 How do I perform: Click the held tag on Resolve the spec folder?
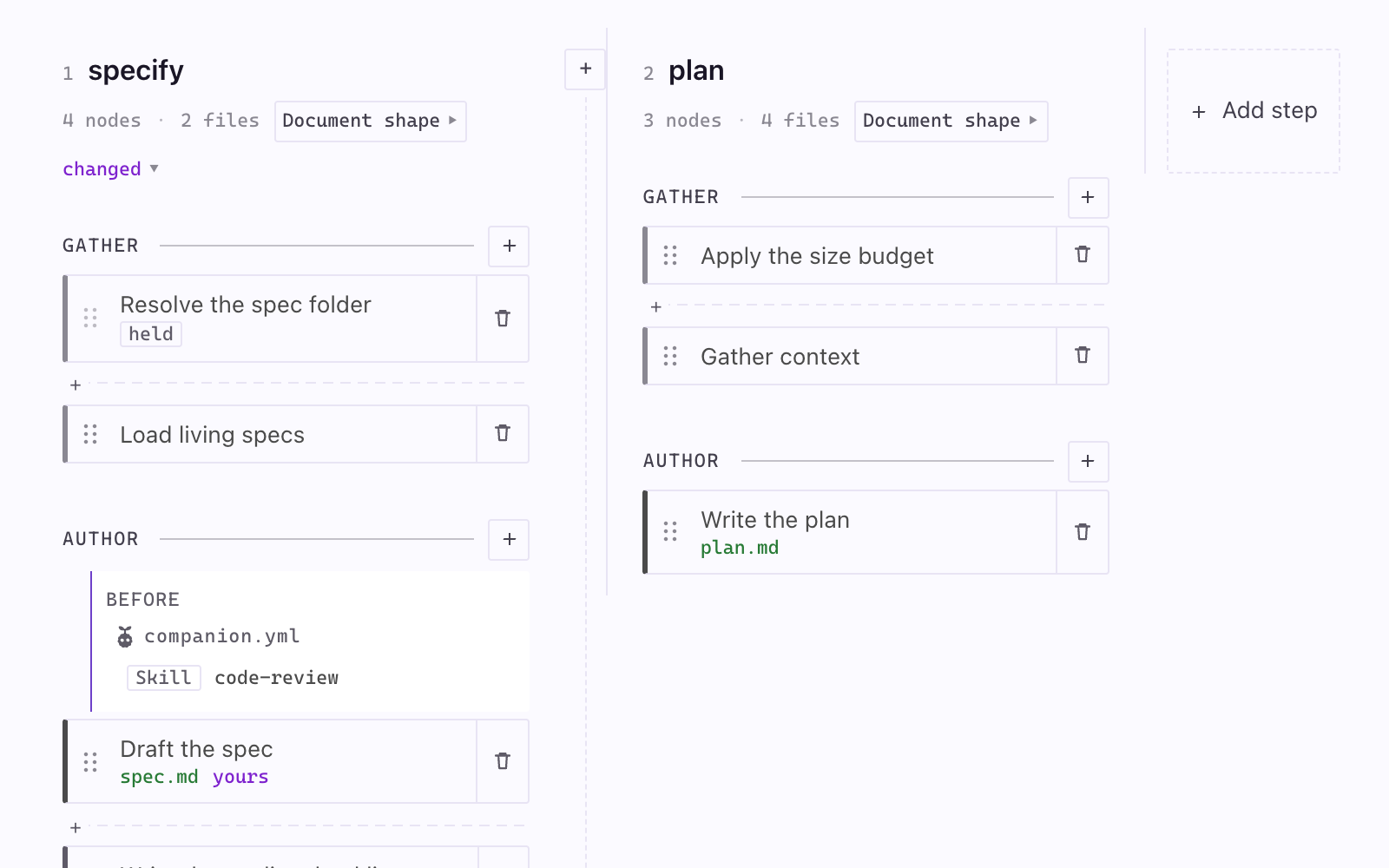151,334
